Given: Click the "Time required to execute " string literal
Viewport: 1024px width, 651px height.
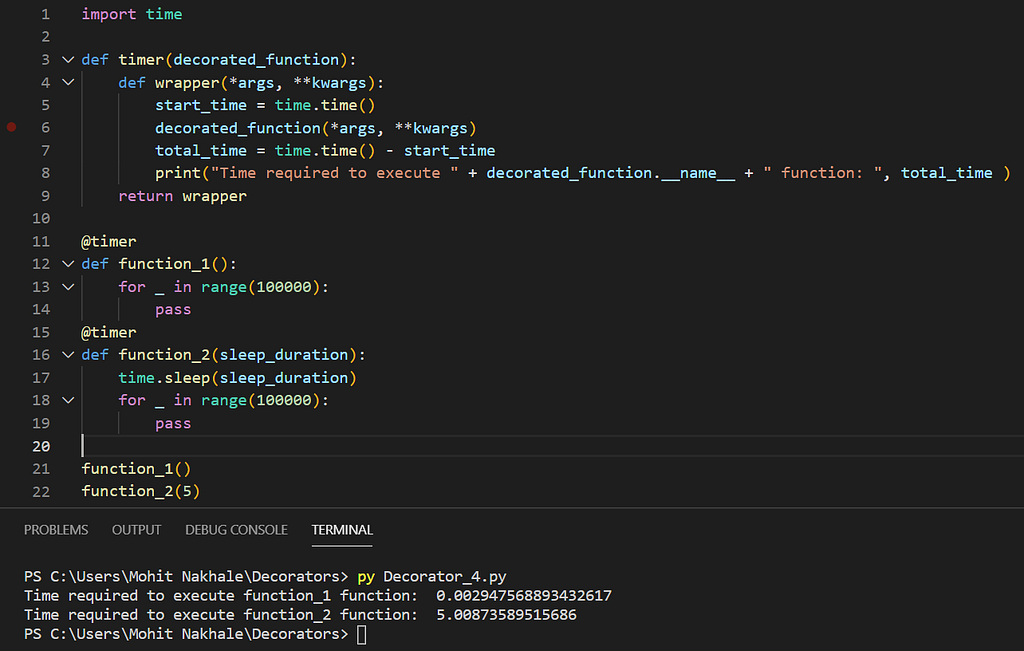Looking at the screenshot, I should tap(334, 173).
